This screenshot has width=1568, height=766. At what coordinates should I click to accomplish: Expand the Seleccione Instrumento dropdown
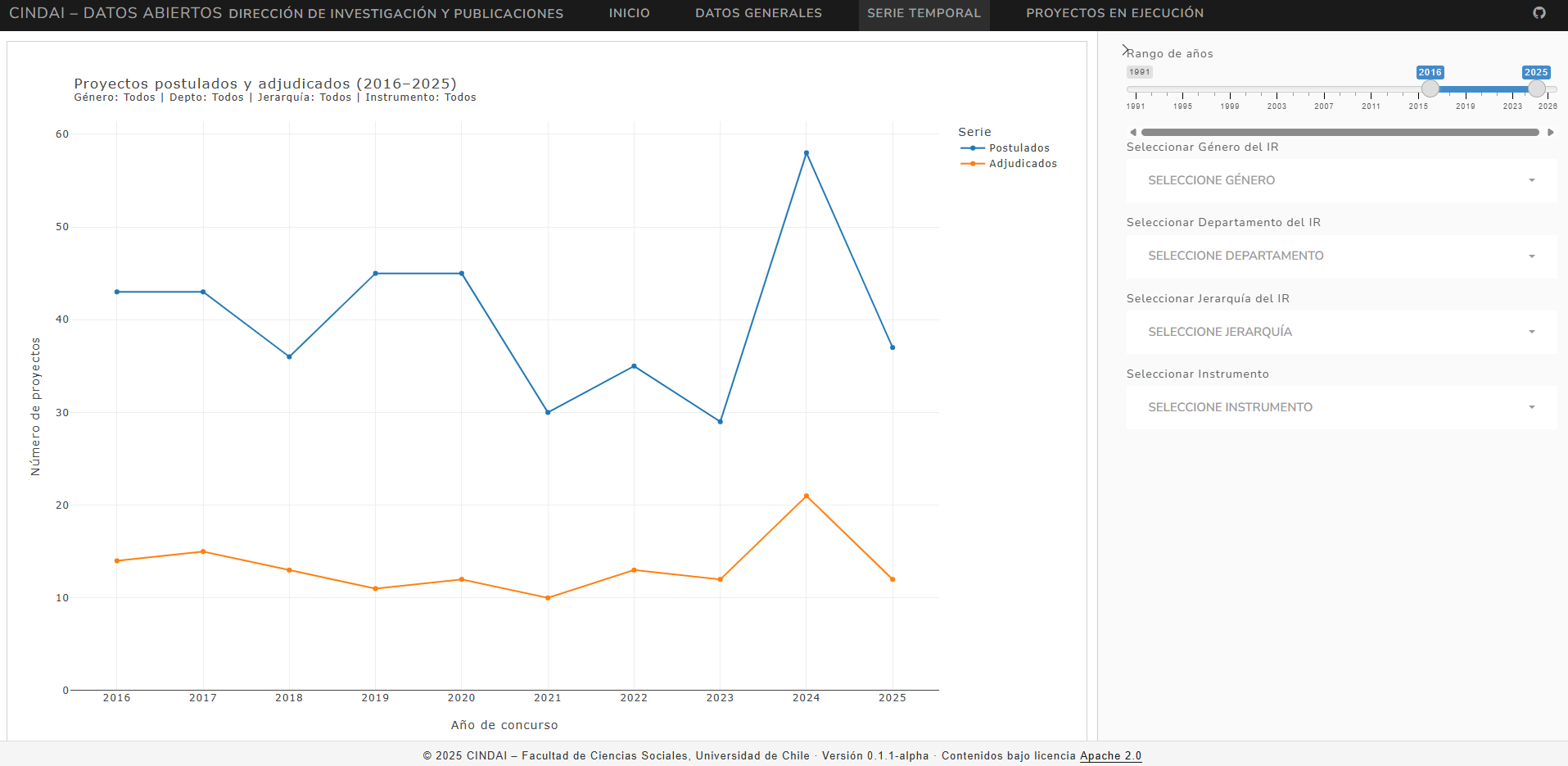click(1340, 407)
